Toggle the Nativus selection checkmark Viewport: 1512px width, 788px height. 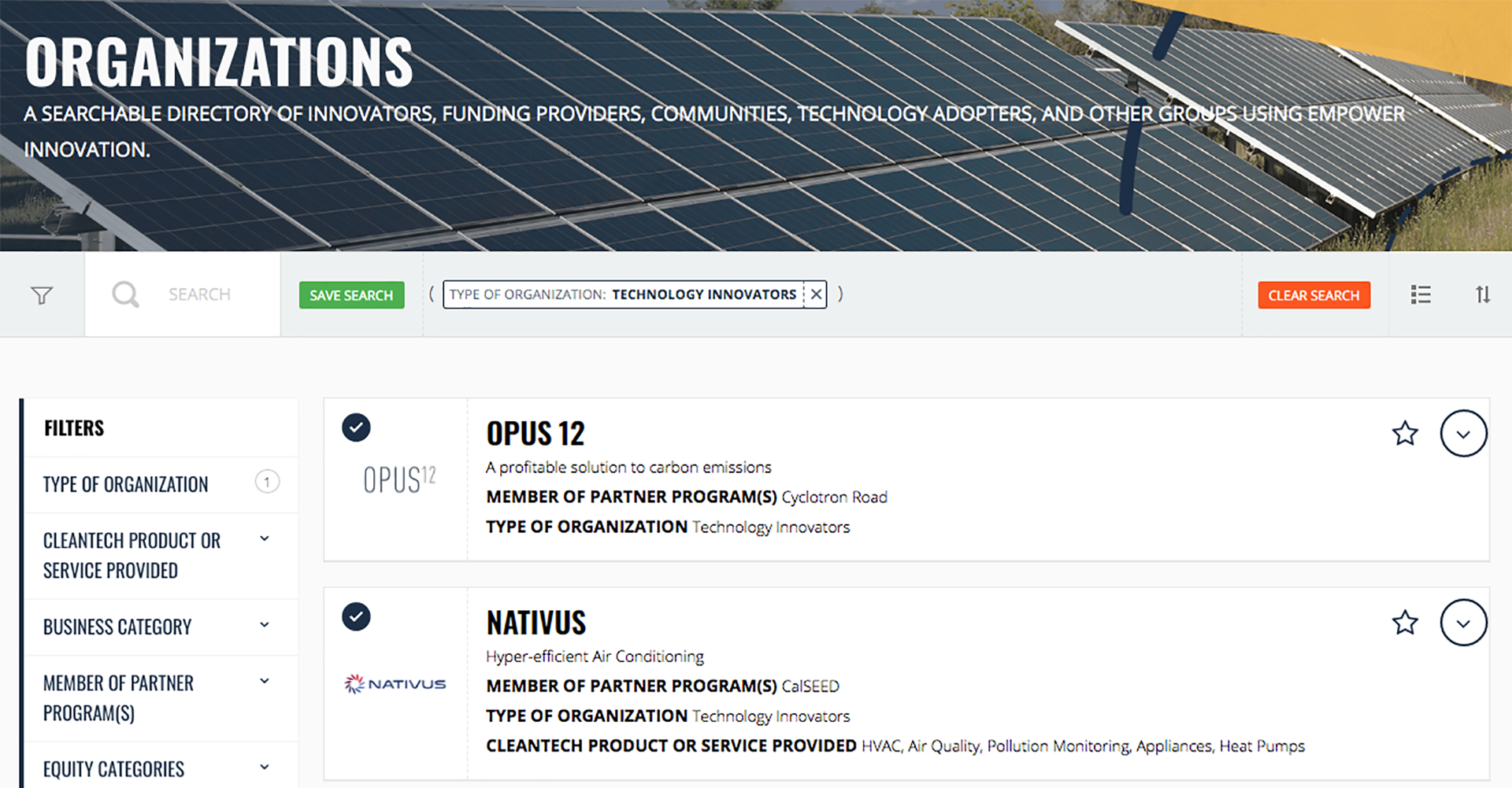(356, 616)
